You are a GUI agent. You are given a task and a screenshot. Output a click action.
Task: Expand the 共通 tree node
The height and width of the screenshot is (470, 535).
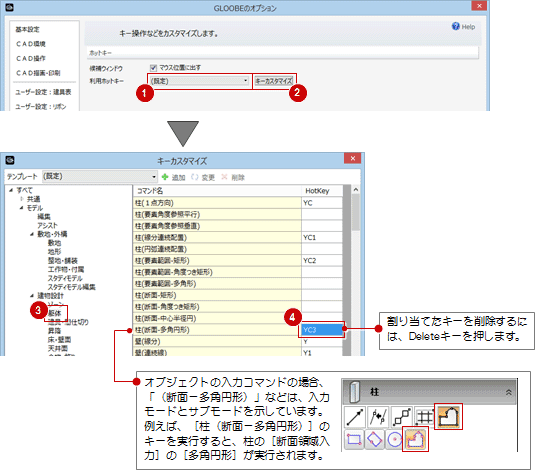pyautogui.click(x=21, y=199)
